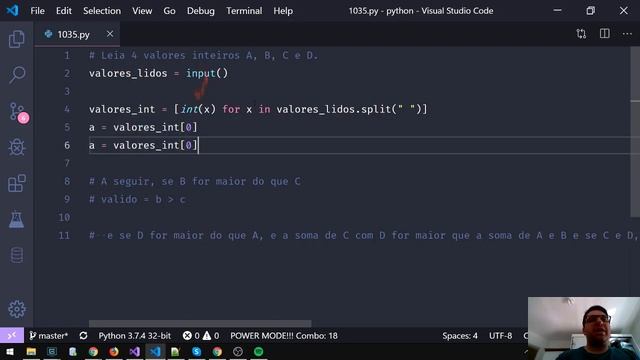Open the Extensions view in activity bar
This screenshot has height=360, width=640.
pyautogui.click(x=17, y=183)
